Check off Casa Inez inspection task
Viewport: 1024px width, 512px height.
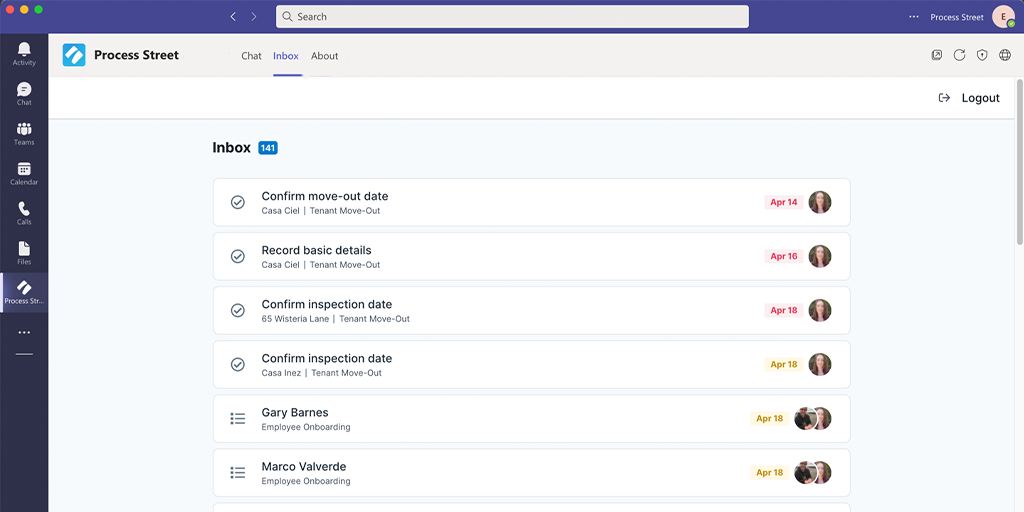point(238,365)
